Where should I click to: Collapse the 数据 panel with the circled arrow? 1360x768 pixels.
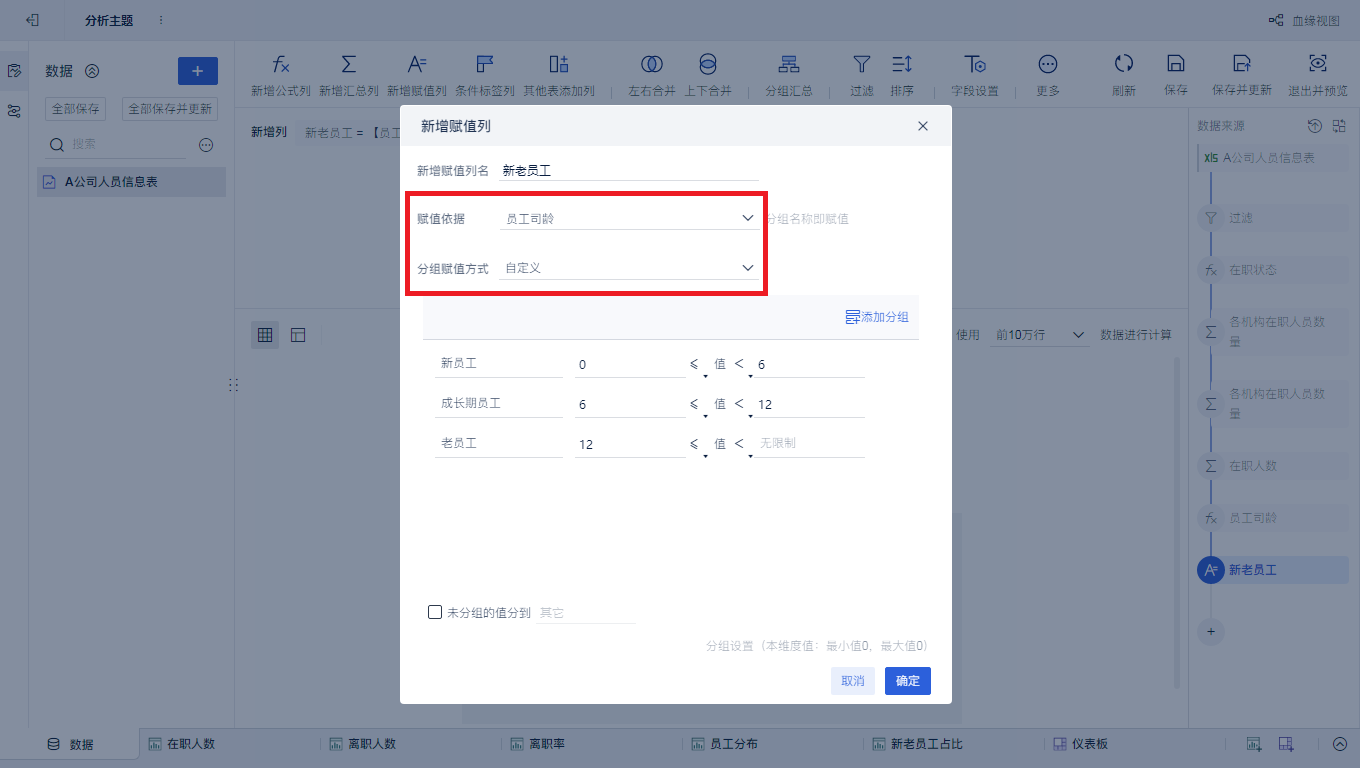[92, 71]
